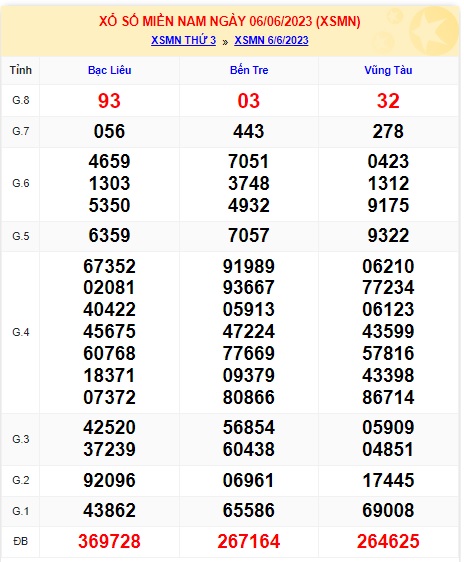
Task: Open the Bạc Liêu province link
Action: [110, 70]
